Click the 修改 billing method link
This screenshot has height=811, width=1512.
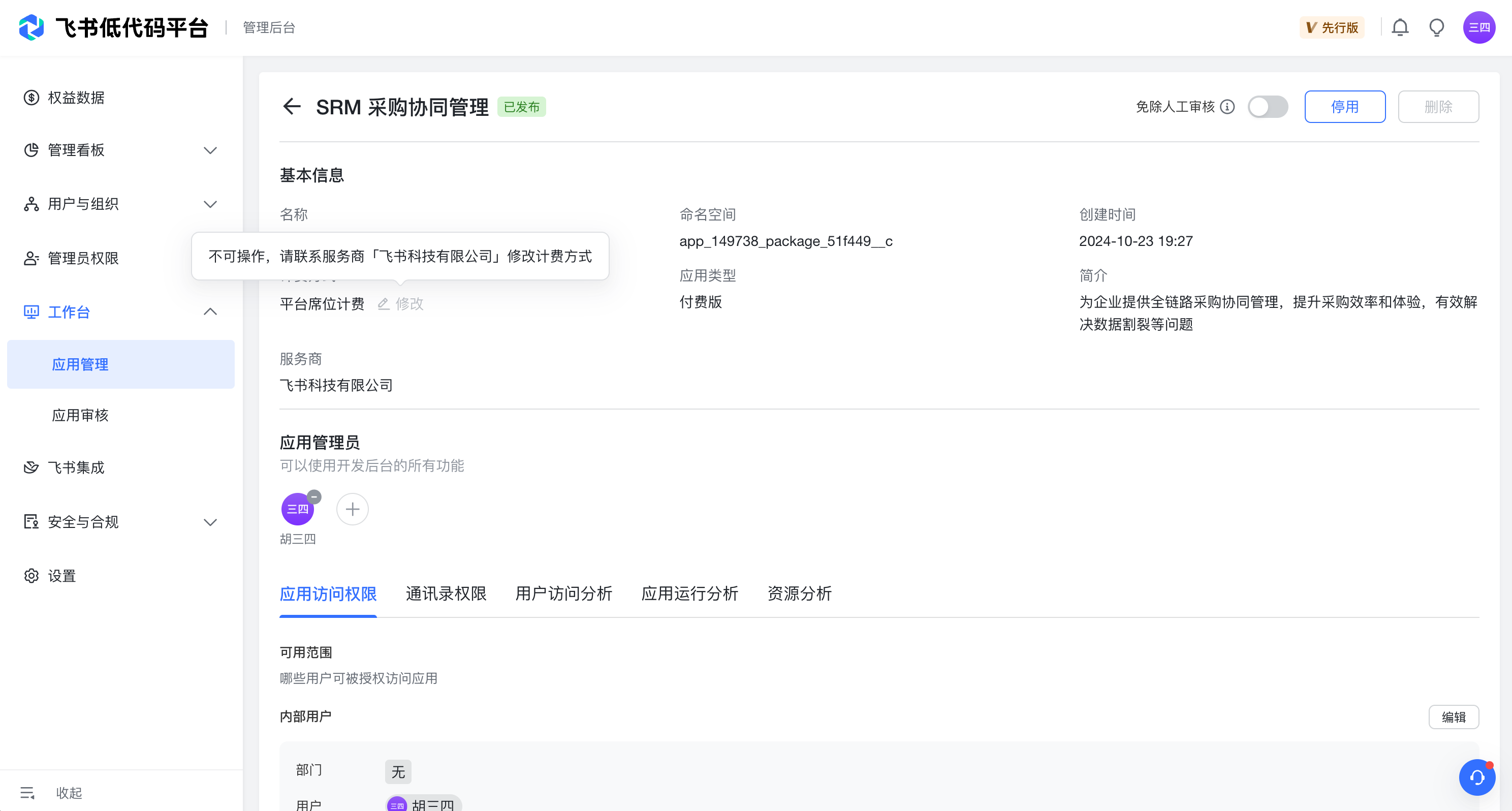pos(409,303)
